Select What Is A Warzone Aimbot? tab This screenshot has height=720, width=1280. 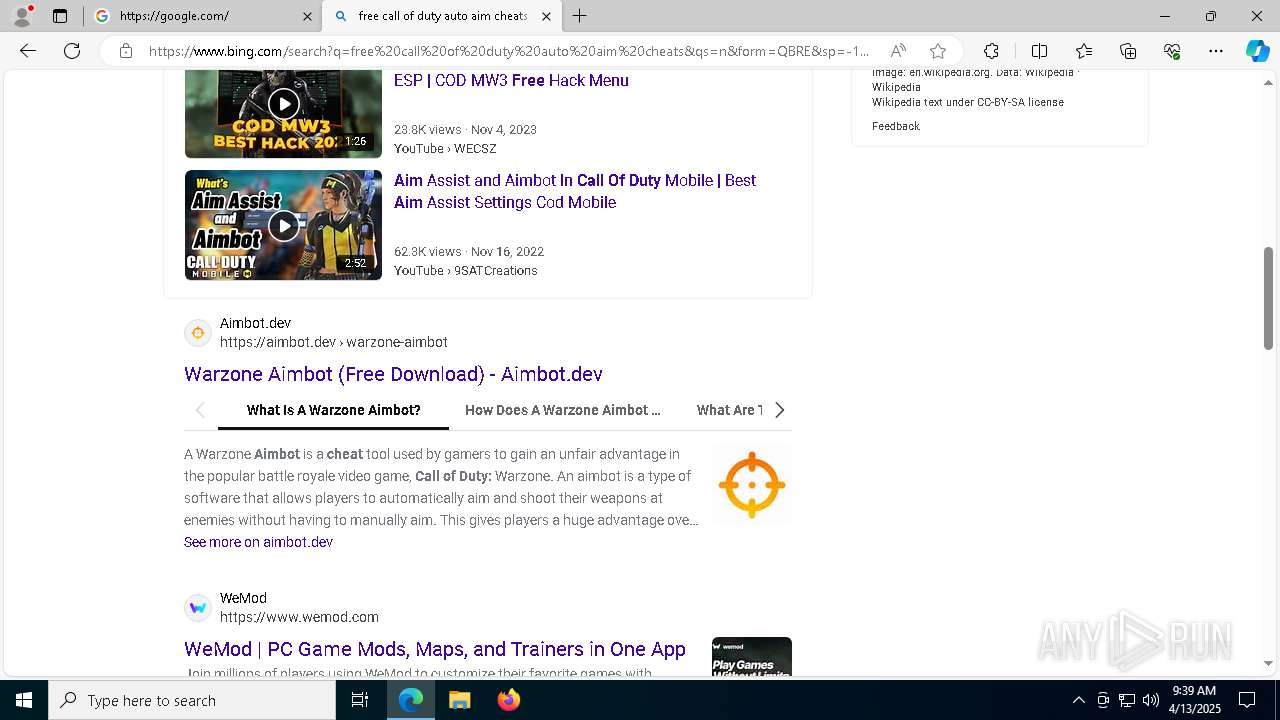pyautogui.click(x=333, y=410)
